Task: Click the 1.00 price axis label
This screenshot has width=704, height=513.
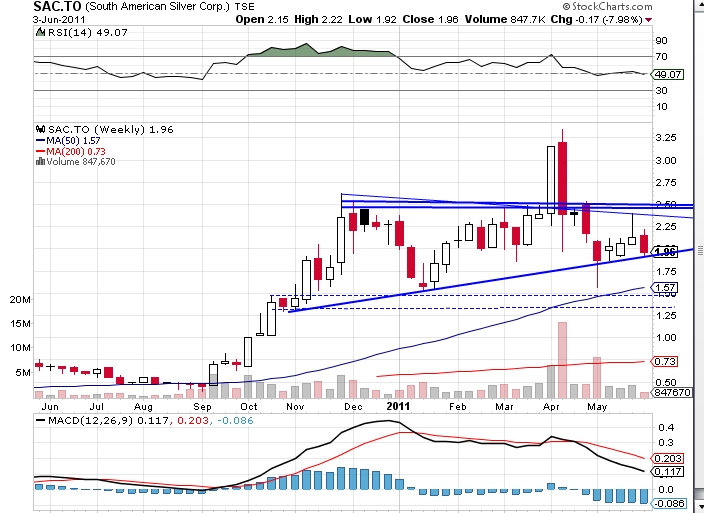Action: click(x=666, y=338)
